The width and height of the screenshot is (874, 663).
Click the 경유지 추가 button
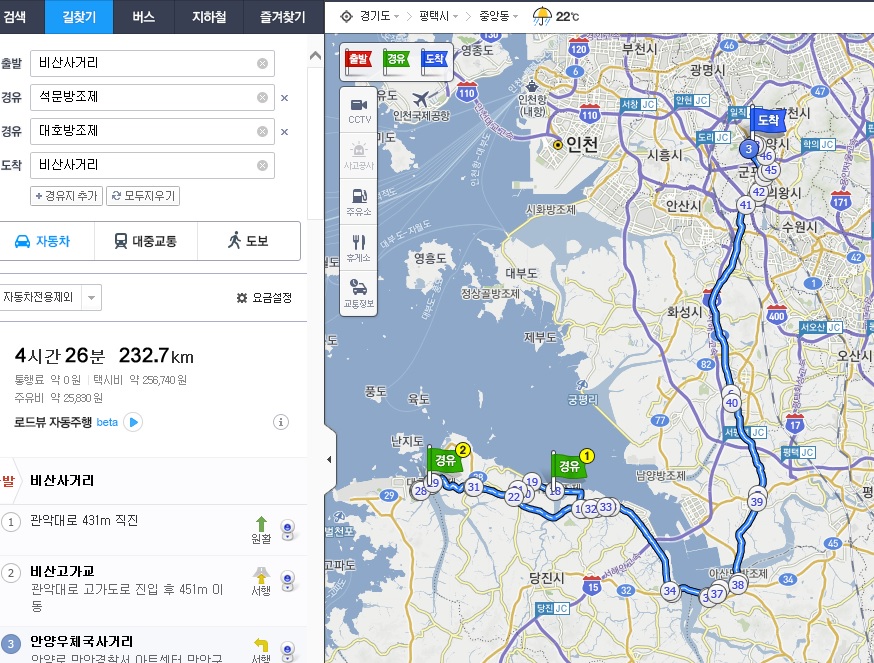click(x=67, y=196)
